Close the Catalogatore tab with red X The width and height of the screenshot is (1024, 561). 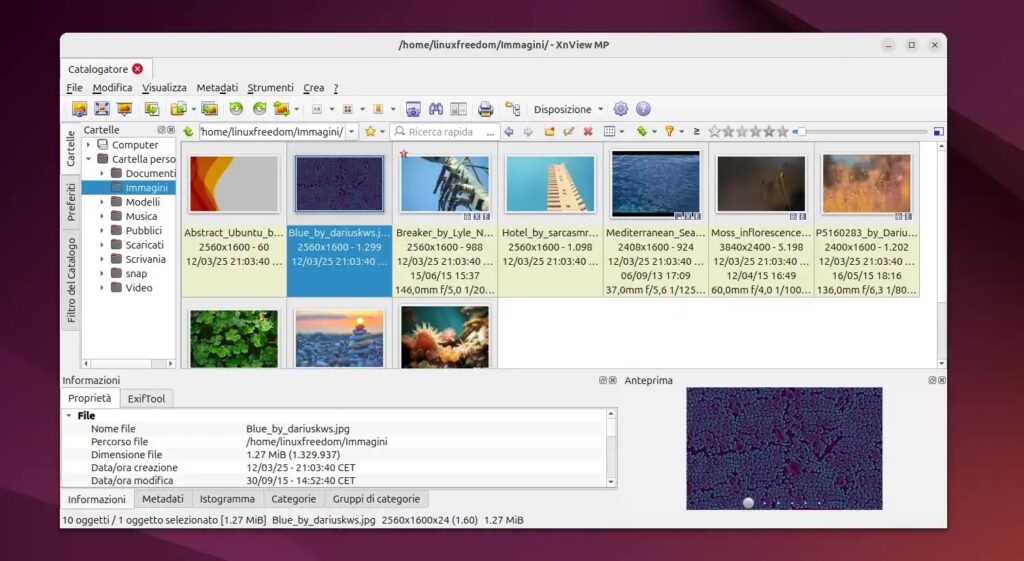click(137, 69)
